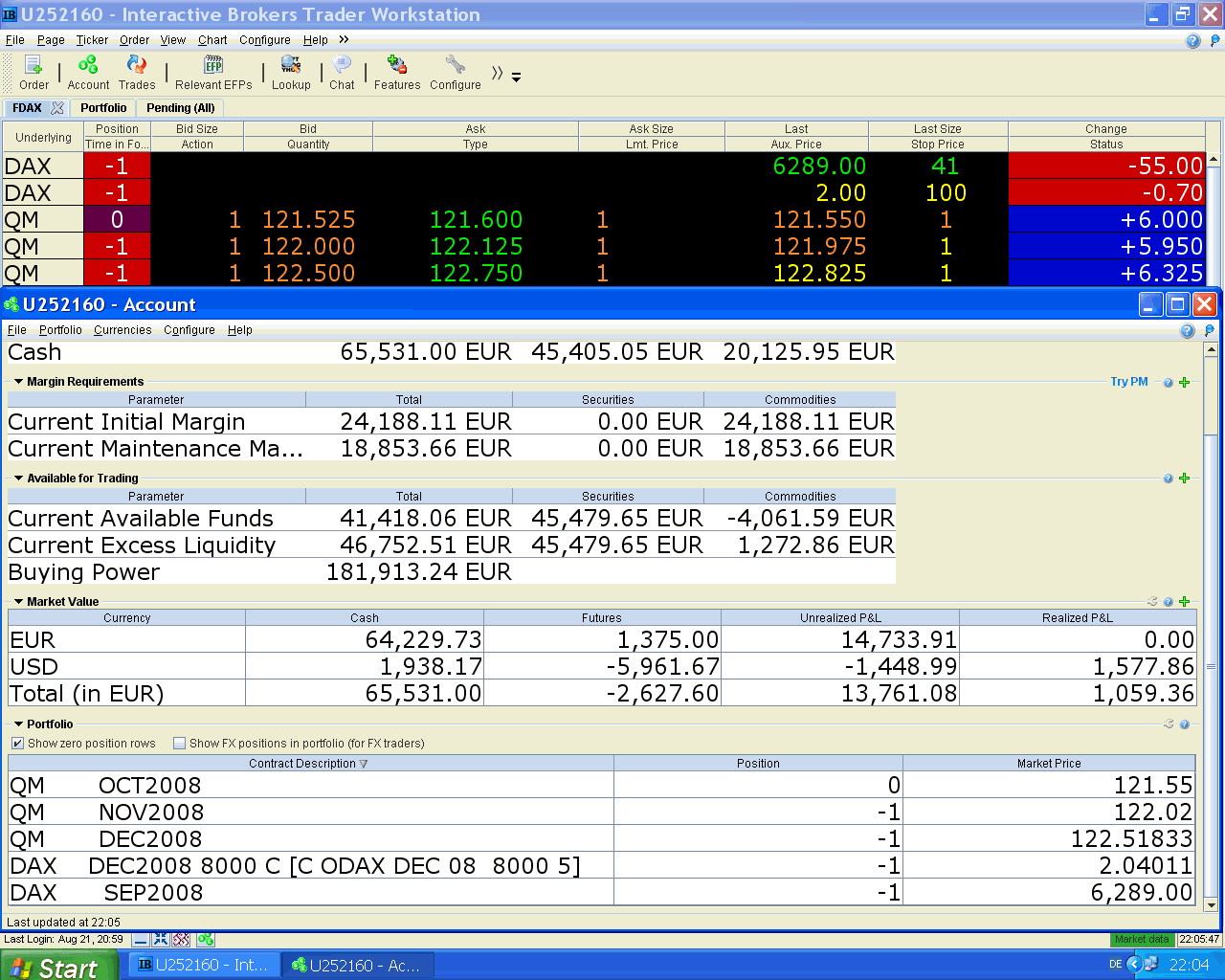Screen dimensions: 1225x980
Task: Click Account window scrollbar down arrow
Action: 1211,904
